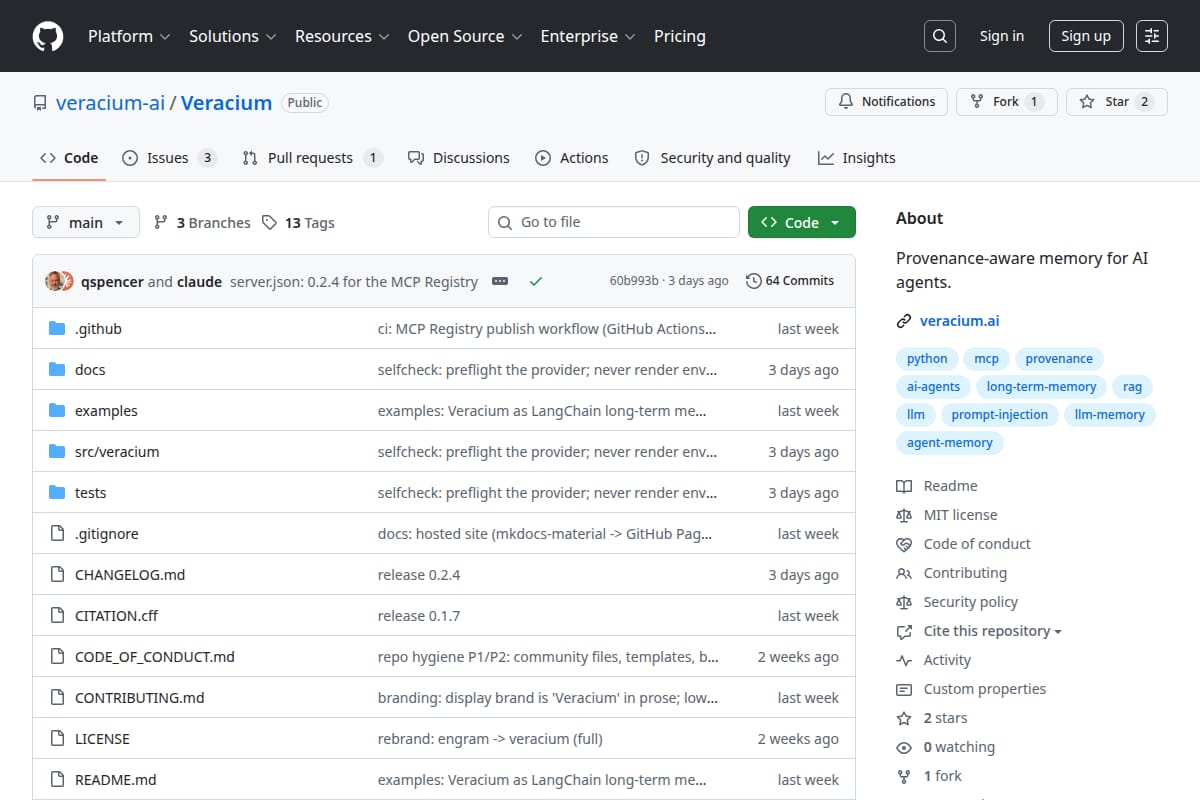
Task: Expand the Open Source menu
Action: (x=465, y=36)
